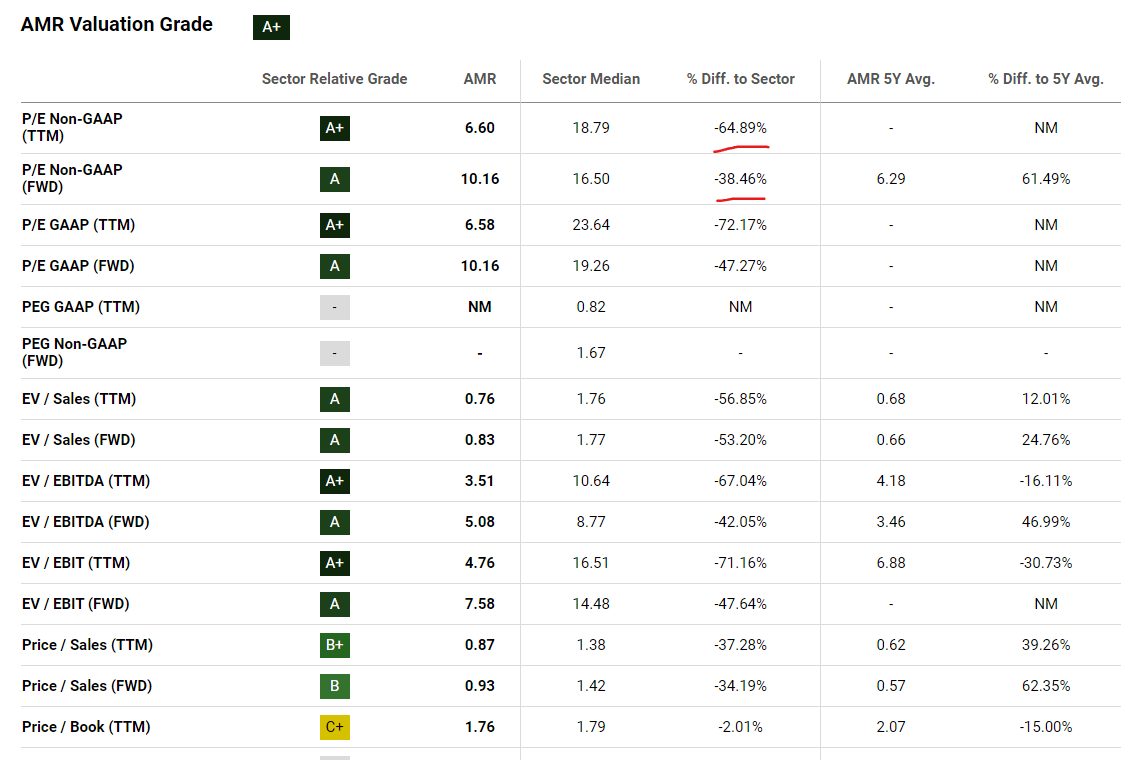Click the AMR 5Y Avg. column header

pyautogui.click(x=890, y=79)
